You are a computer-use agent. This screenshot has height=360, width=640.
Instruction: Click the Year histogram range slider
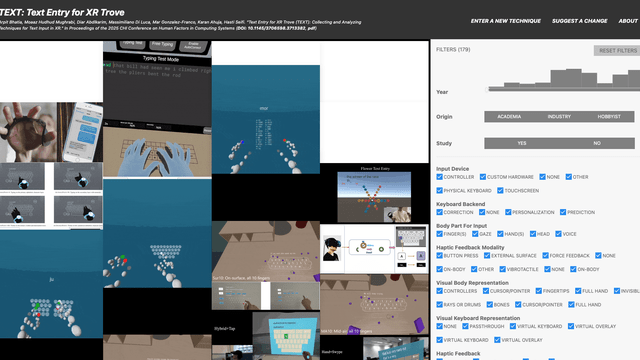point(563,89)
